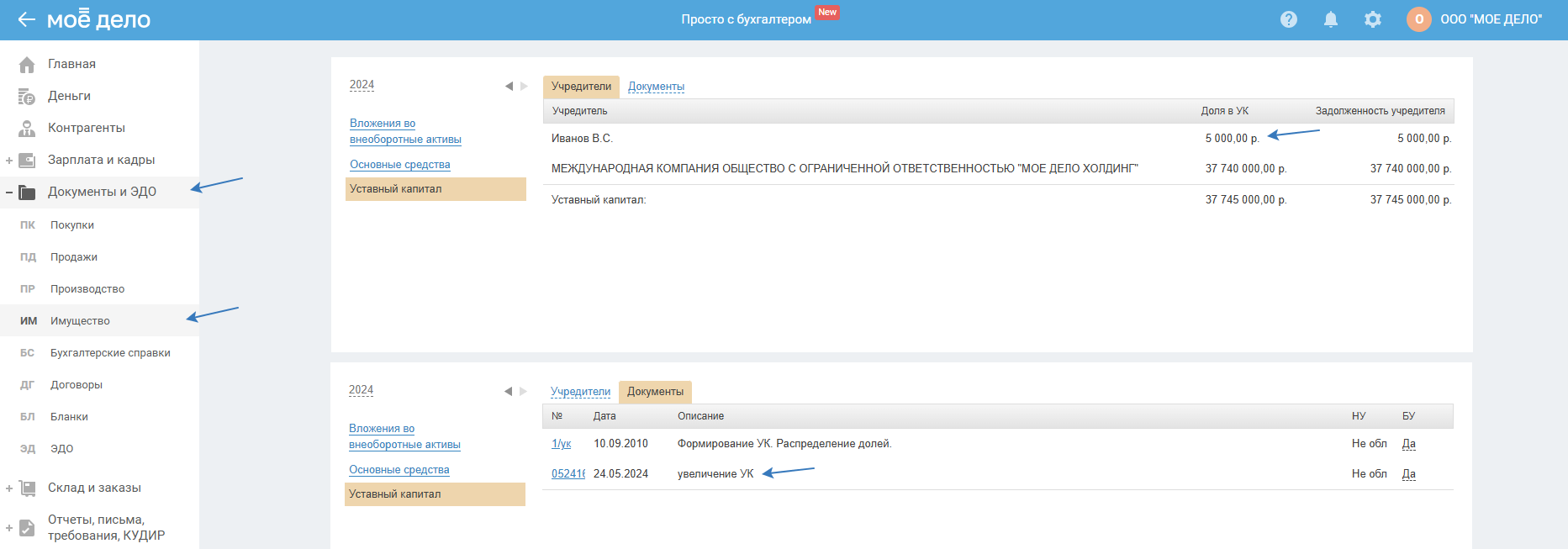Collapse Документы и ЭДО section
The width and height of the screenshot is (1568, 549).
8,193
